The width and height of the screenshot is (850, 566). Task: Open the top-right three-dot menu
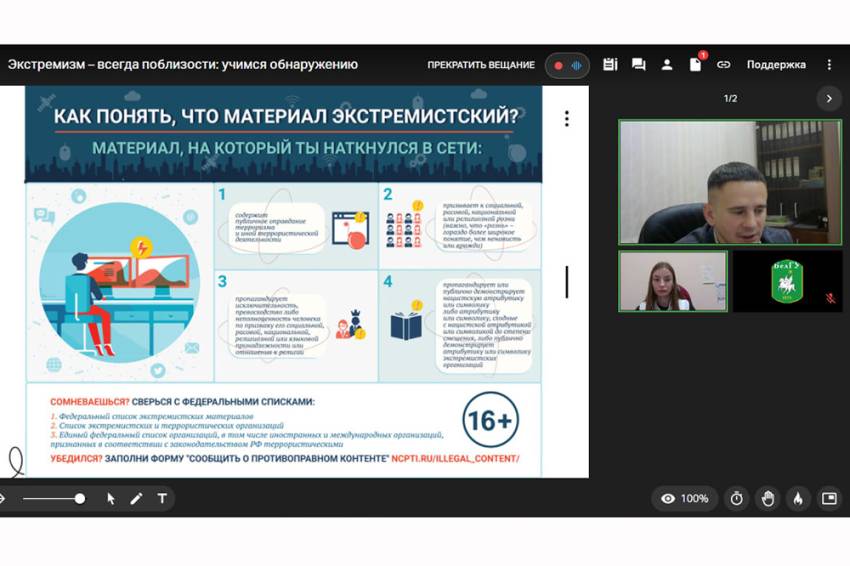point(829,65)
